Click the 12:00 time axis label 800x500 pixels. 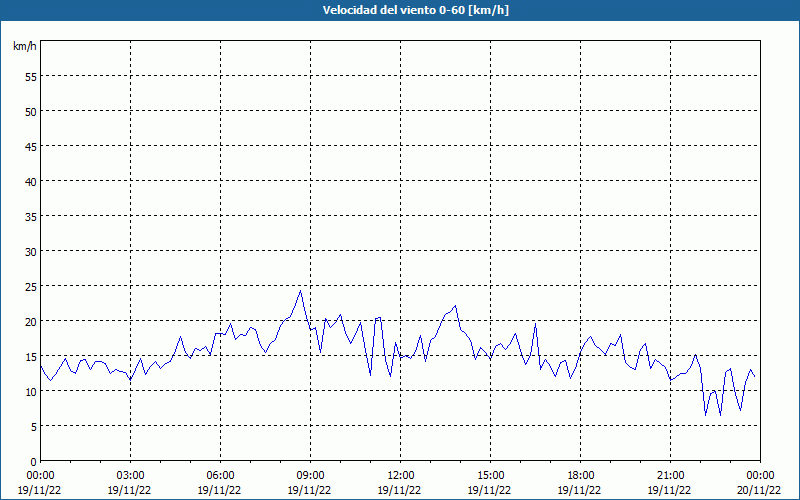[401, 476]
